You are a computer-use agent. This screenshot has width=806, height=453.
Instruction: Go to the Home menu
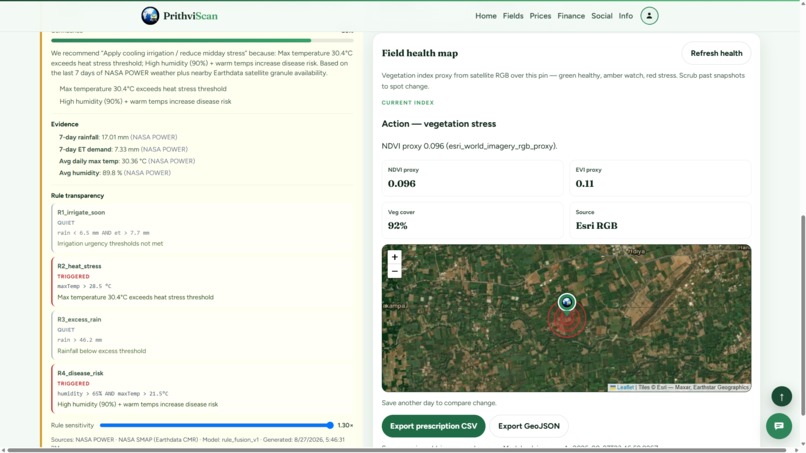coord(486,16)
